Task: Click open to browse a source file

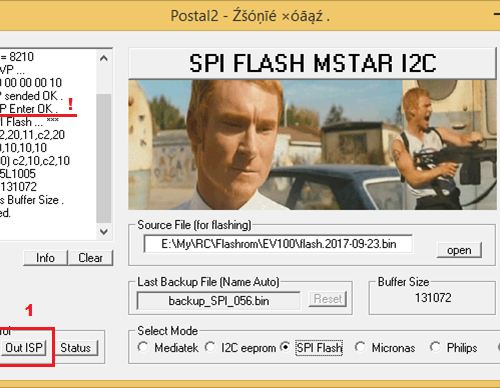Action: pos(459,250)
